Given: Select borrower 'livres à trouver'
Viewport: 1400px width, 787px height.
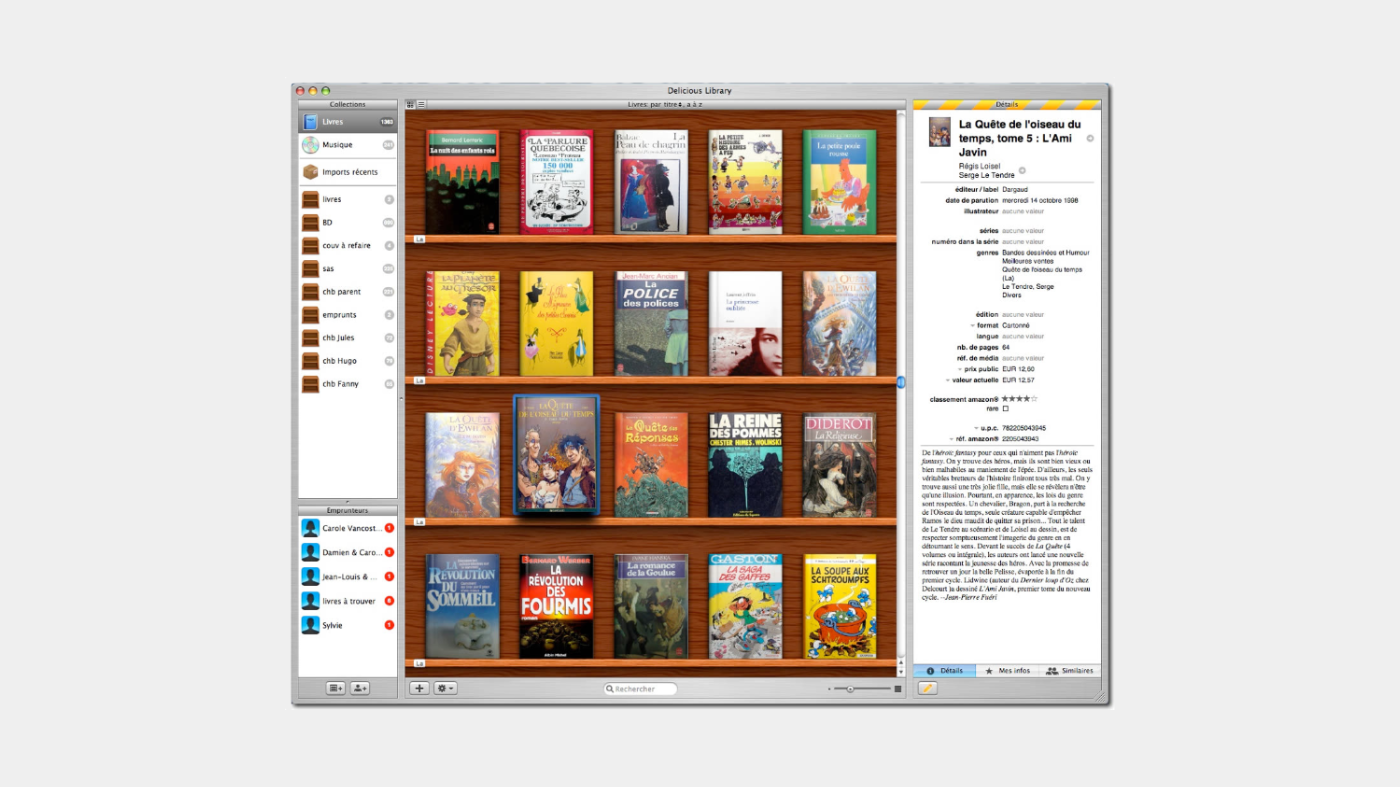Looking at the screenshot, I should 347,601.
